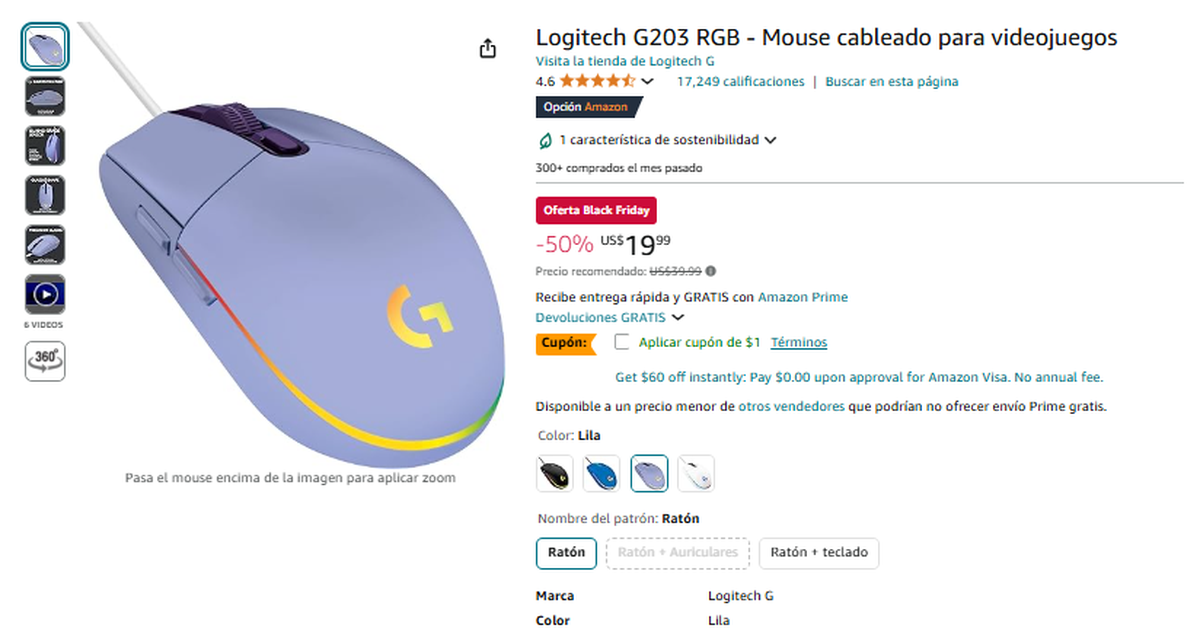The width and height of the screenshot is (1200, 641).
Task: Click the Opción Amazon badge
Action: click(590, 107)
